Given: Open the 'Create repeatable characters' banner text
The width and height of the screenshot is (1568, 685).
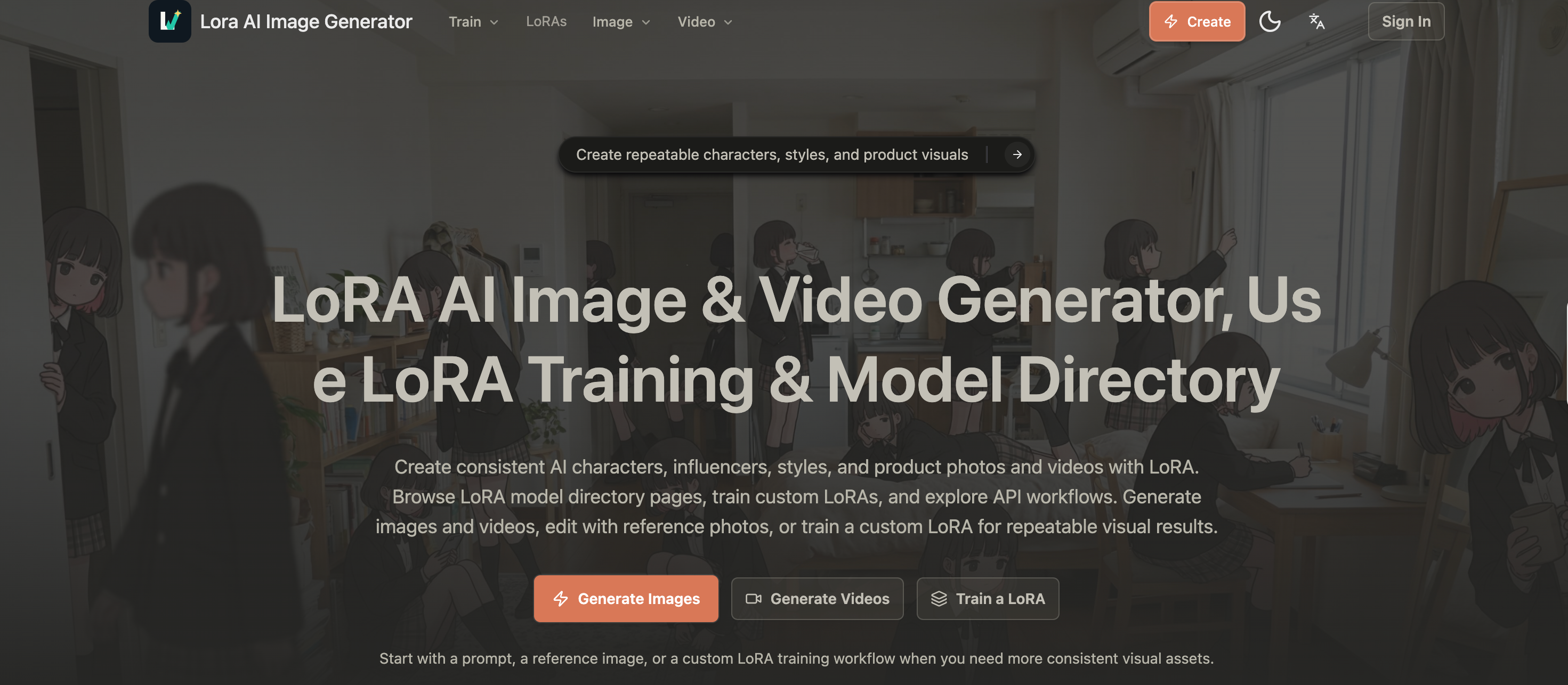Looking at the screenshot, I should [x=772, y=154].
